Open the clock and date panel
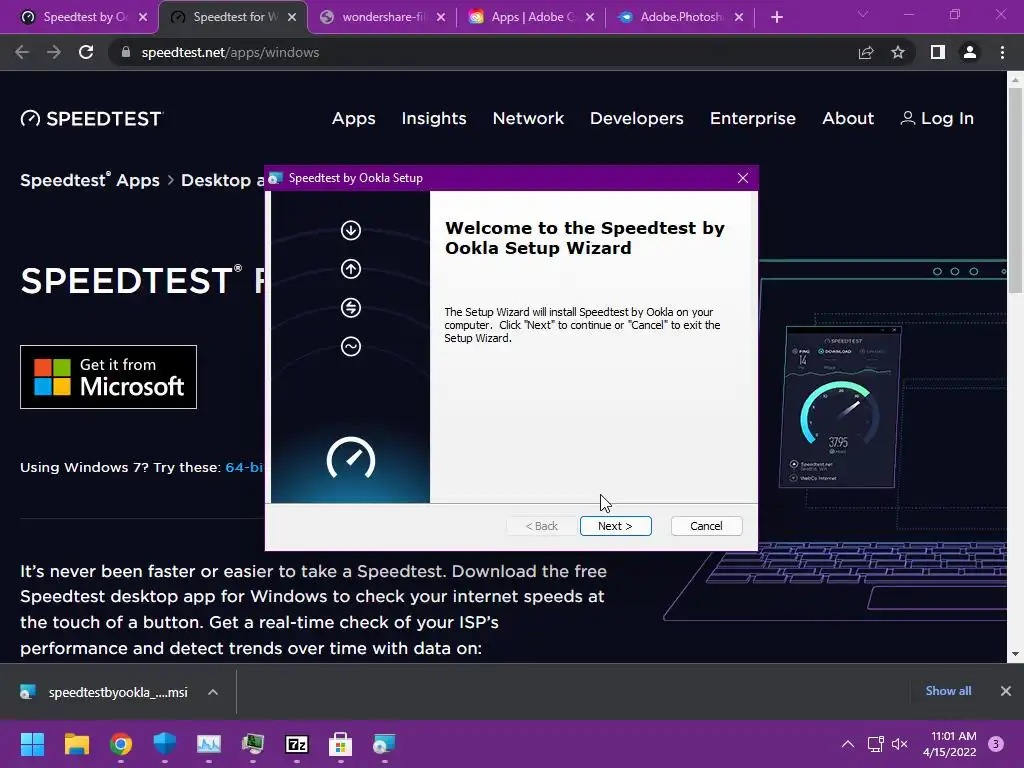 click(x=949, y=744)
